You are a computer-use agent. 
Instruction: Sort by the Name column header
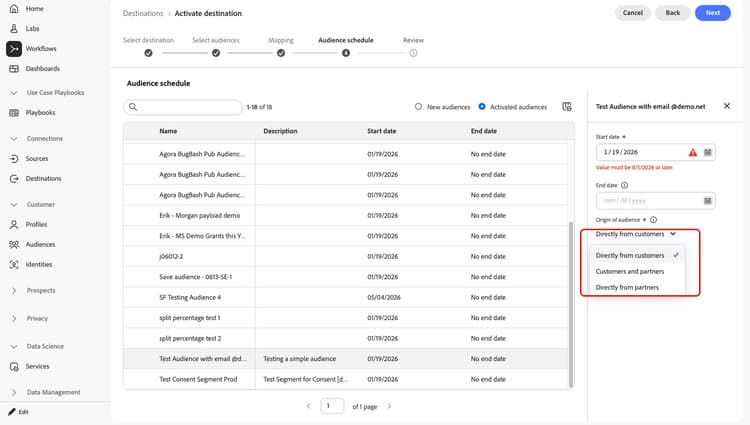[168, 131]
